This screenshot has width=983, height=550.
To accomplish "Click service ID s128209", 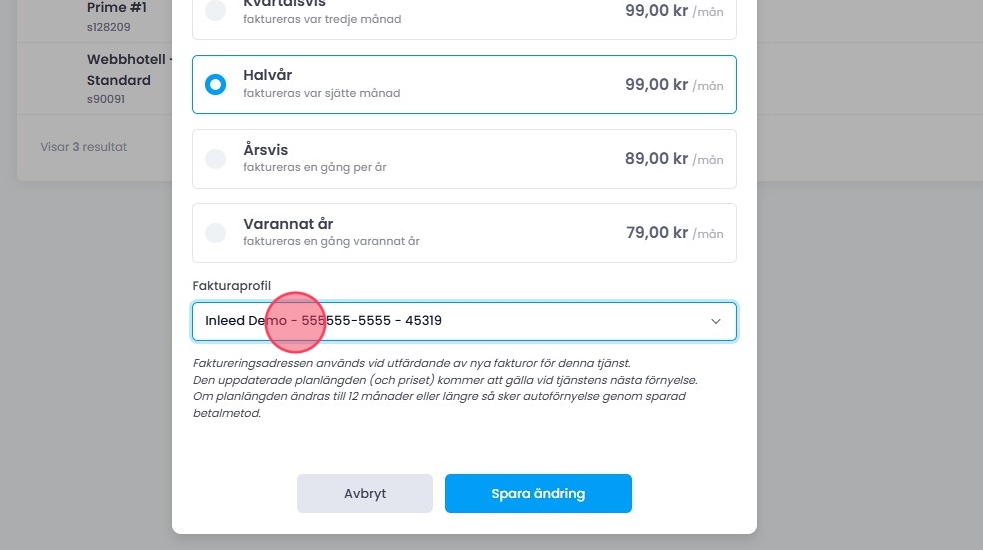I will click(x=109, y=27).
